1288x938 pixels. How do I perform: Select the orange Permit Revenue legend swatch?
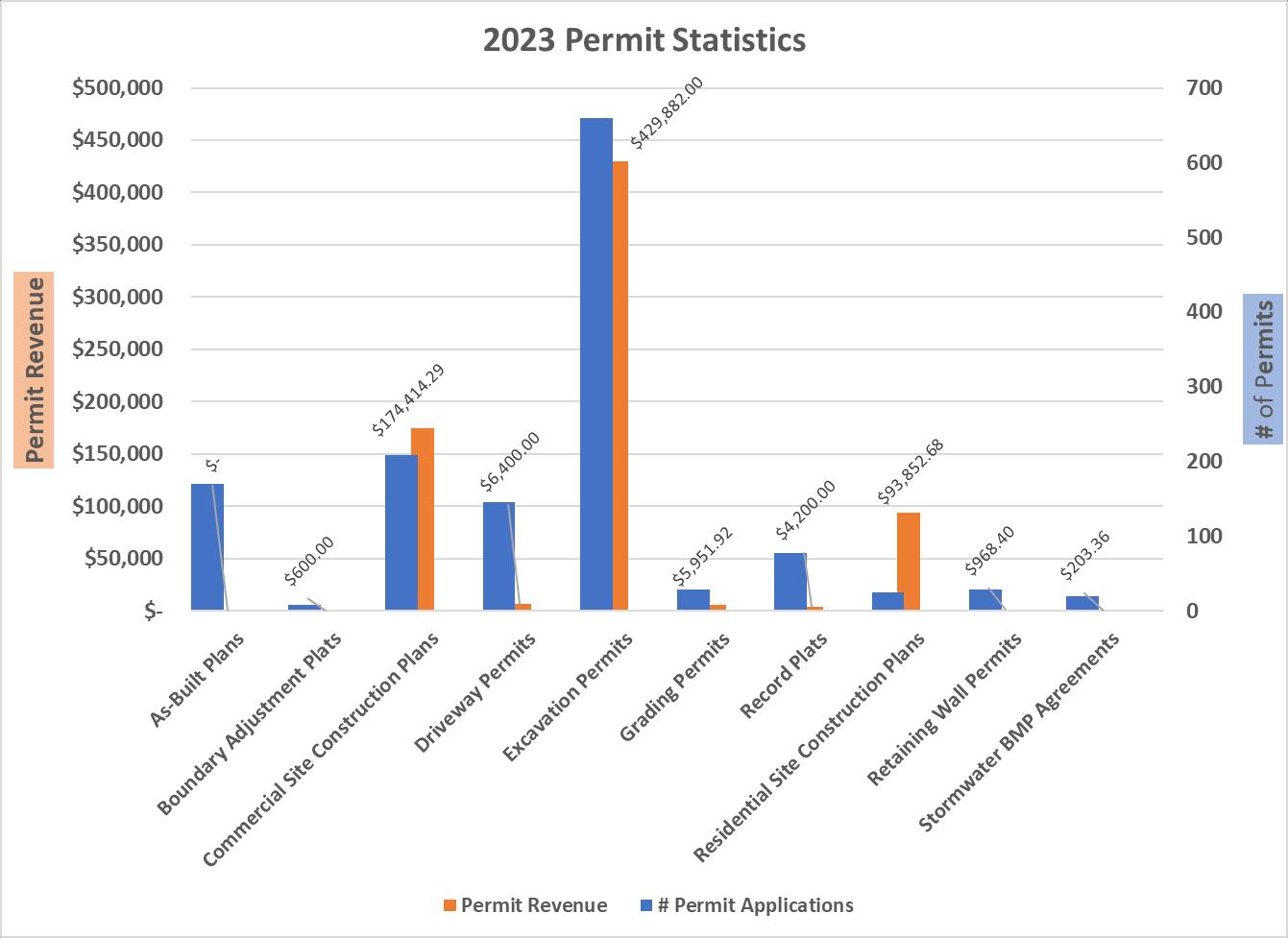coord(450,905)
